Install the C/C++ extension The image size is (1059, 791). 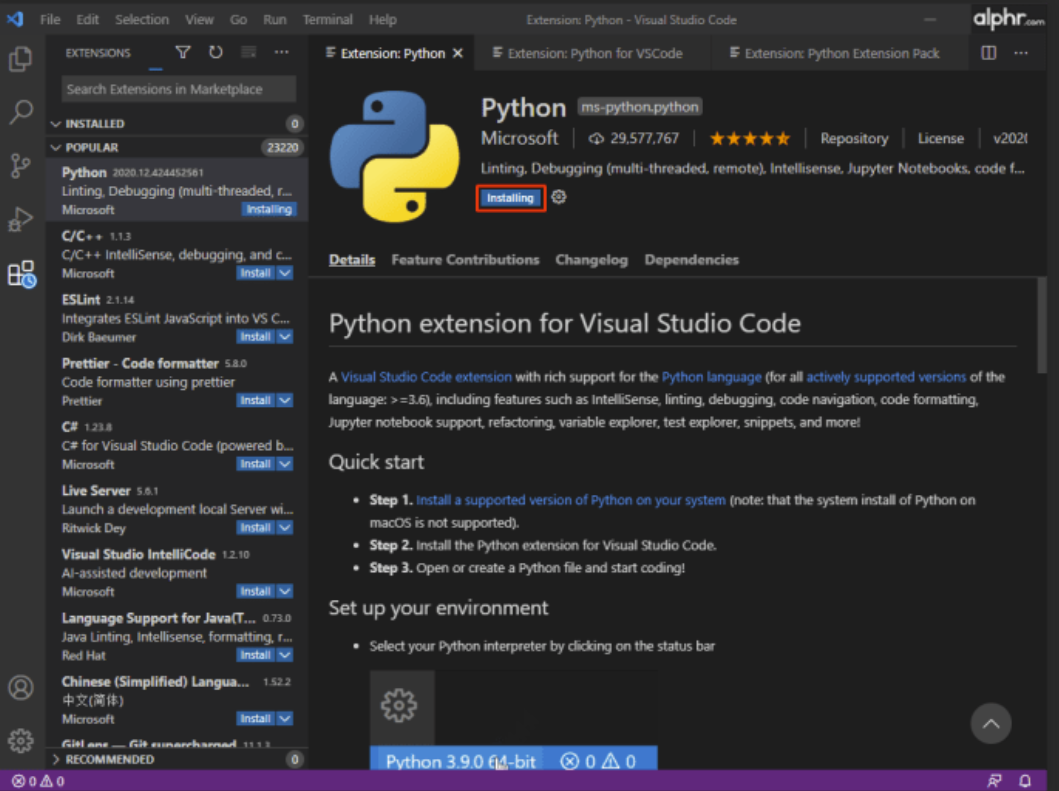pyautogui.click(x=256, y=273)
